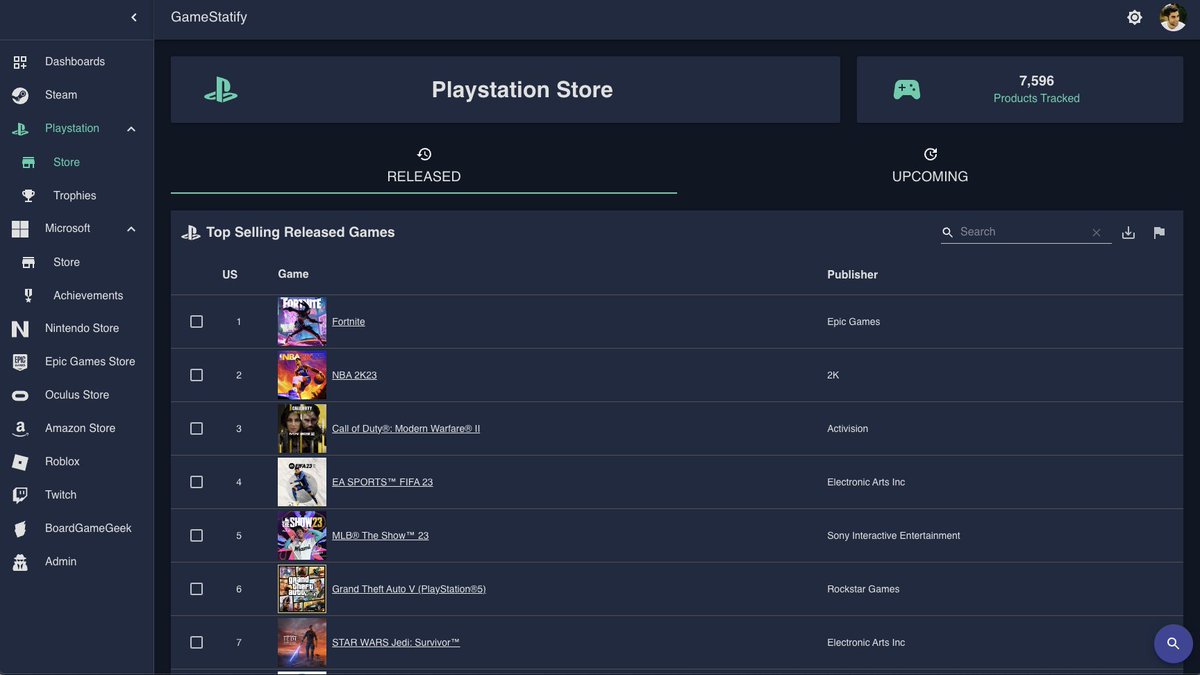The width and height of the screenshot is (1200, 675).
Task: Go to Amazon Store in sidebar
Action: click(80, 428)
